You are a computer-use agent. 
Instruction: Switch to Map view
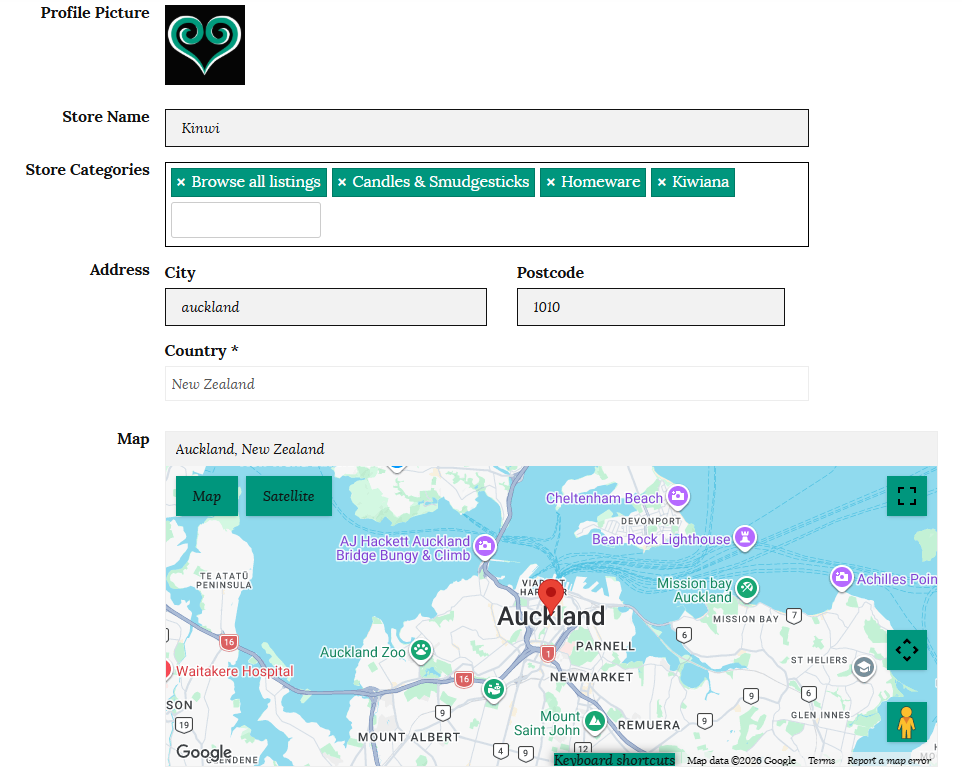pyautogui.click(x=207, y=496)
